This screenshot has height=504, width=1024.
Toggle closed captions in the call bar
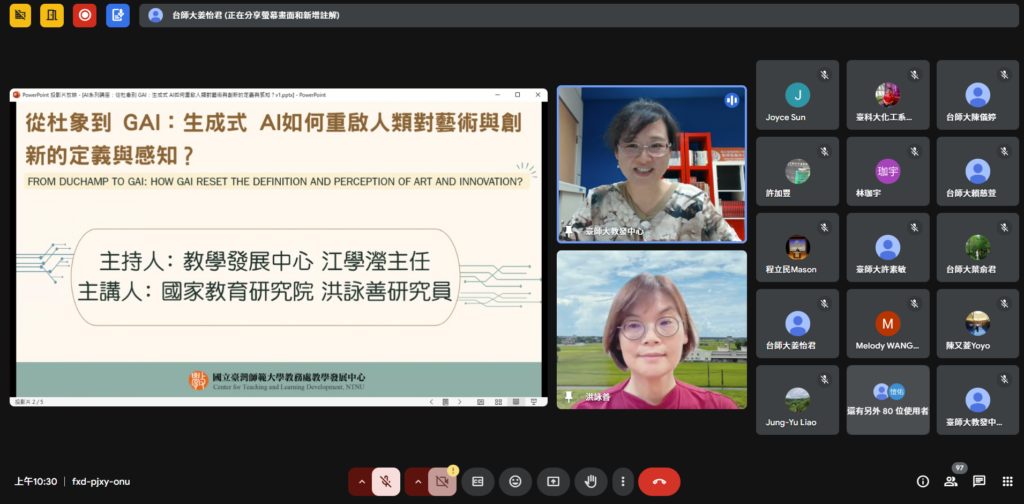[x=478, y=481]
